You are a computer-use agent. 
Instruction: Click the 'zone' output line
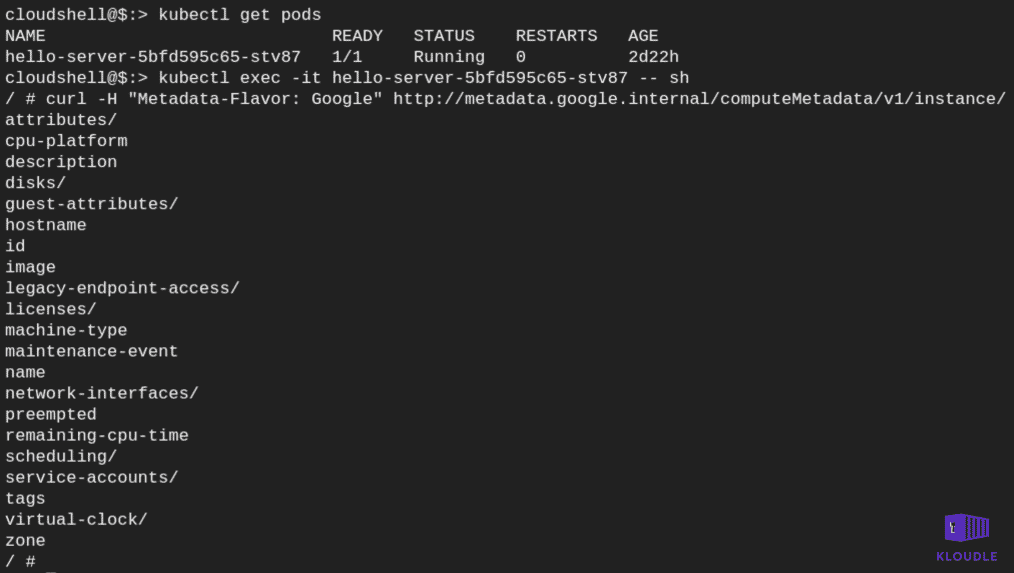point(25,541)
